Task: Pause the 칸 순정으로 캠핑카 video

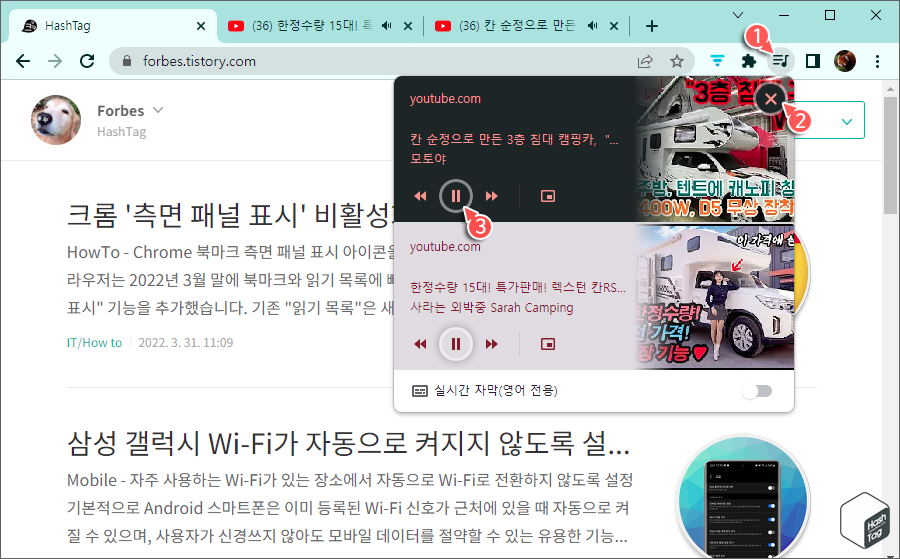Action: [x=456, y=196]
